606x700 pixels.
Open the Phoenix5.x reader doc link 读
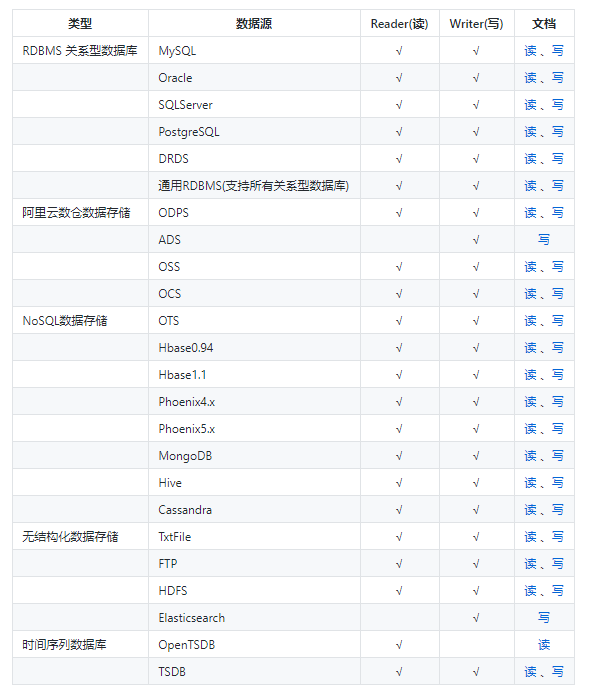(530, 429)
